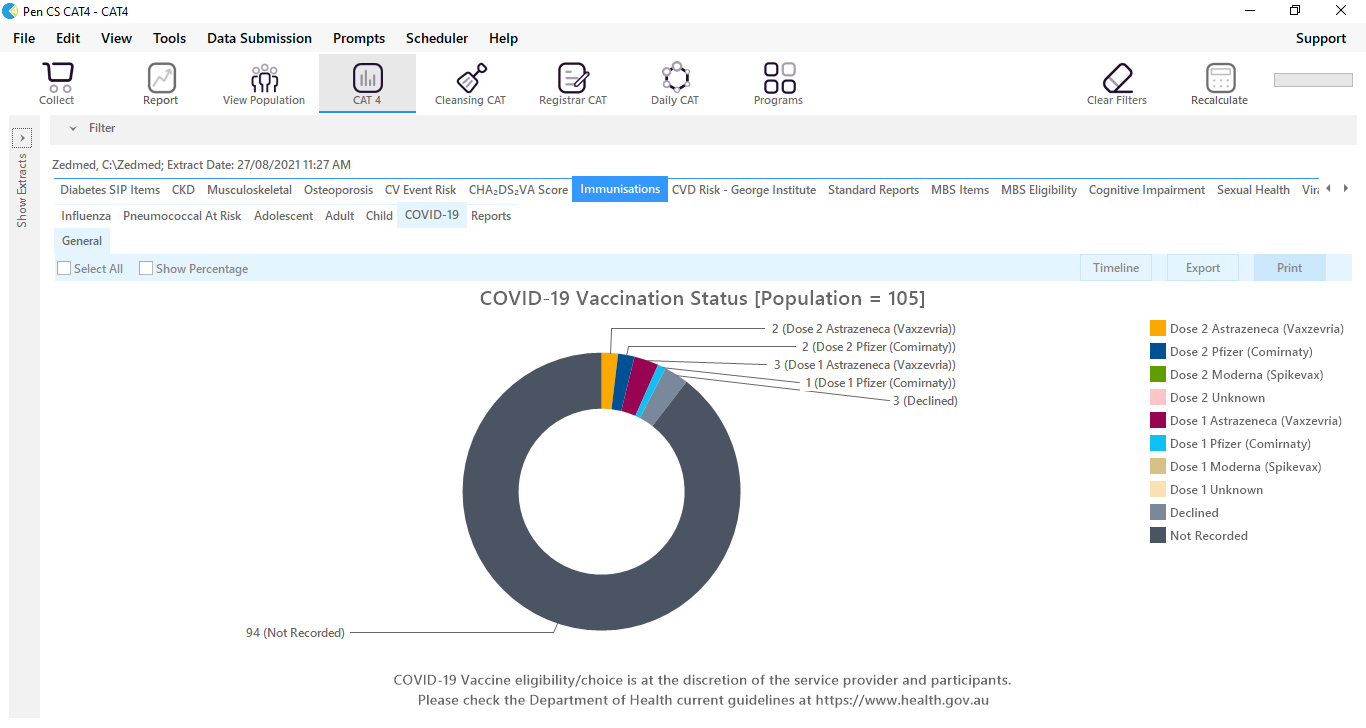Switch to Diabetes SIP Items tab

click(110, 190)
